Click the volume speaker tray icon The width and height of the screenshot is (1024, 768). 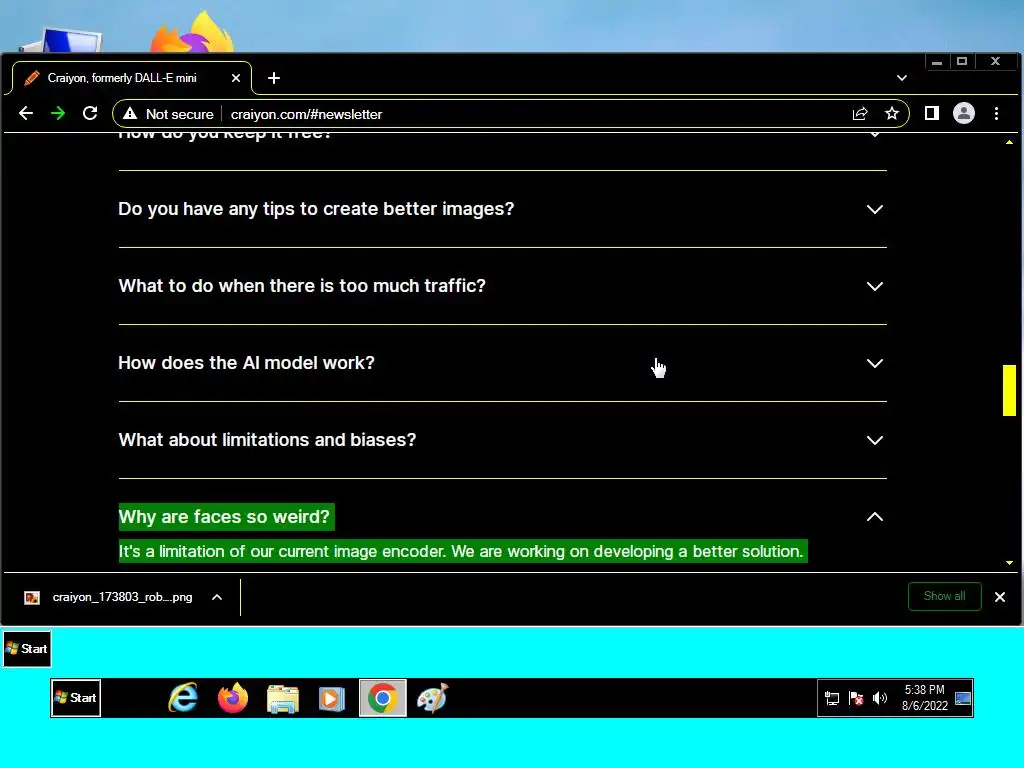tap(880, 699)
